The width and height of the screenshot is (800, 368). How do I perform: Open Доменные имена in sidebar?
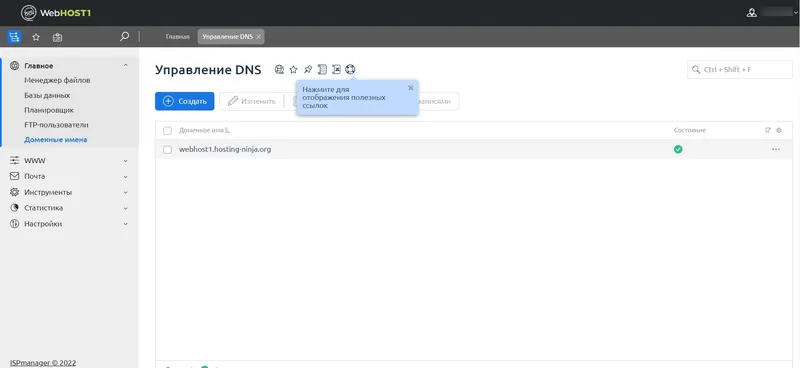56,140
